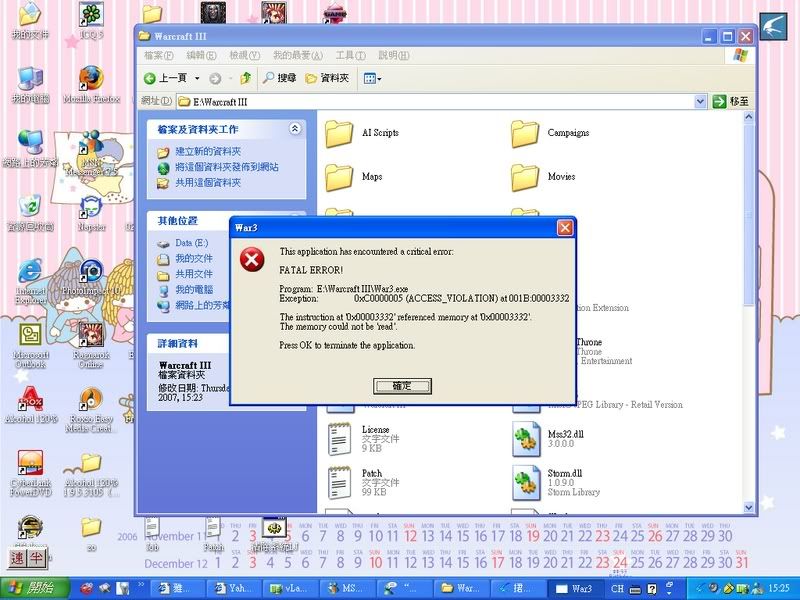800x600 pixels.
Task: Open the Maps folder icon
Action: coord(340,177)
